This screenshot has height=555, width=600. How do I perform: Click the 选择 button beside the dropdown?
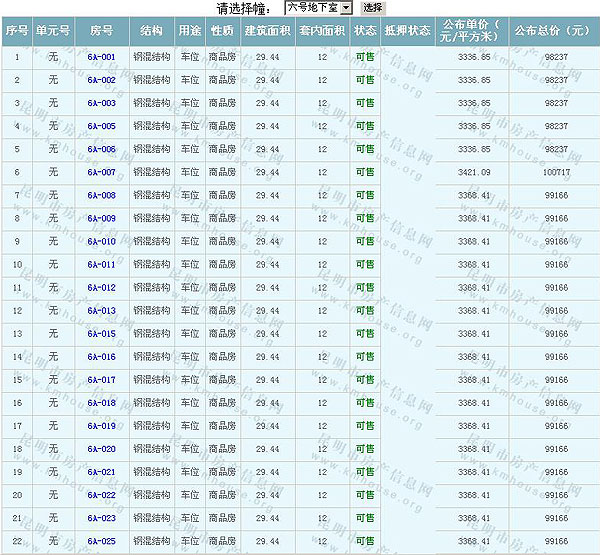point(372,7)
